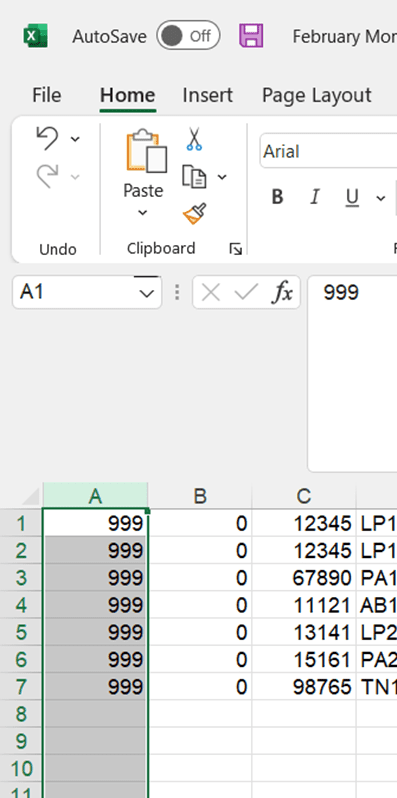Open the File menu tab
This screenshot has height=798, width=397.
tap(47, 95)
